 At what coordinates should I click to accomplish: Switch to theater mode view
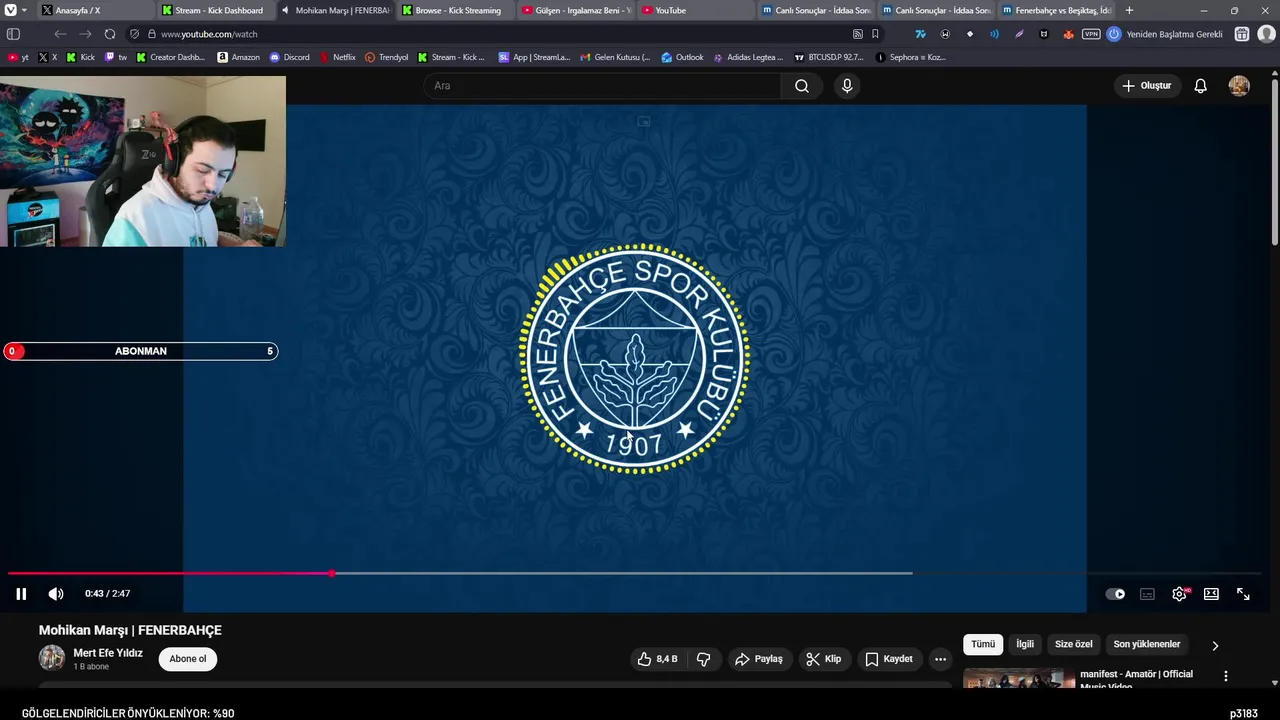[1211, 594]
